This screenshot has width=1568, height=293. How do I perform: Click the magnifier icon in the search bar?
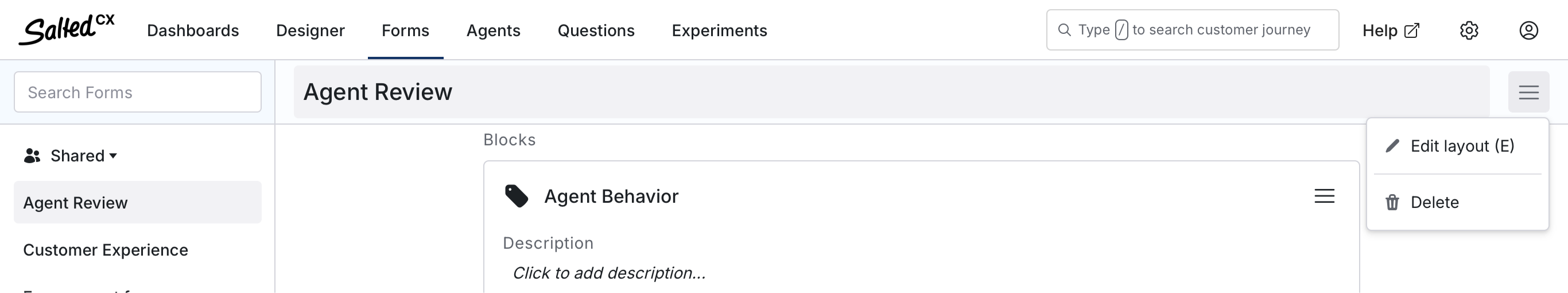(x=1064, y=30)
